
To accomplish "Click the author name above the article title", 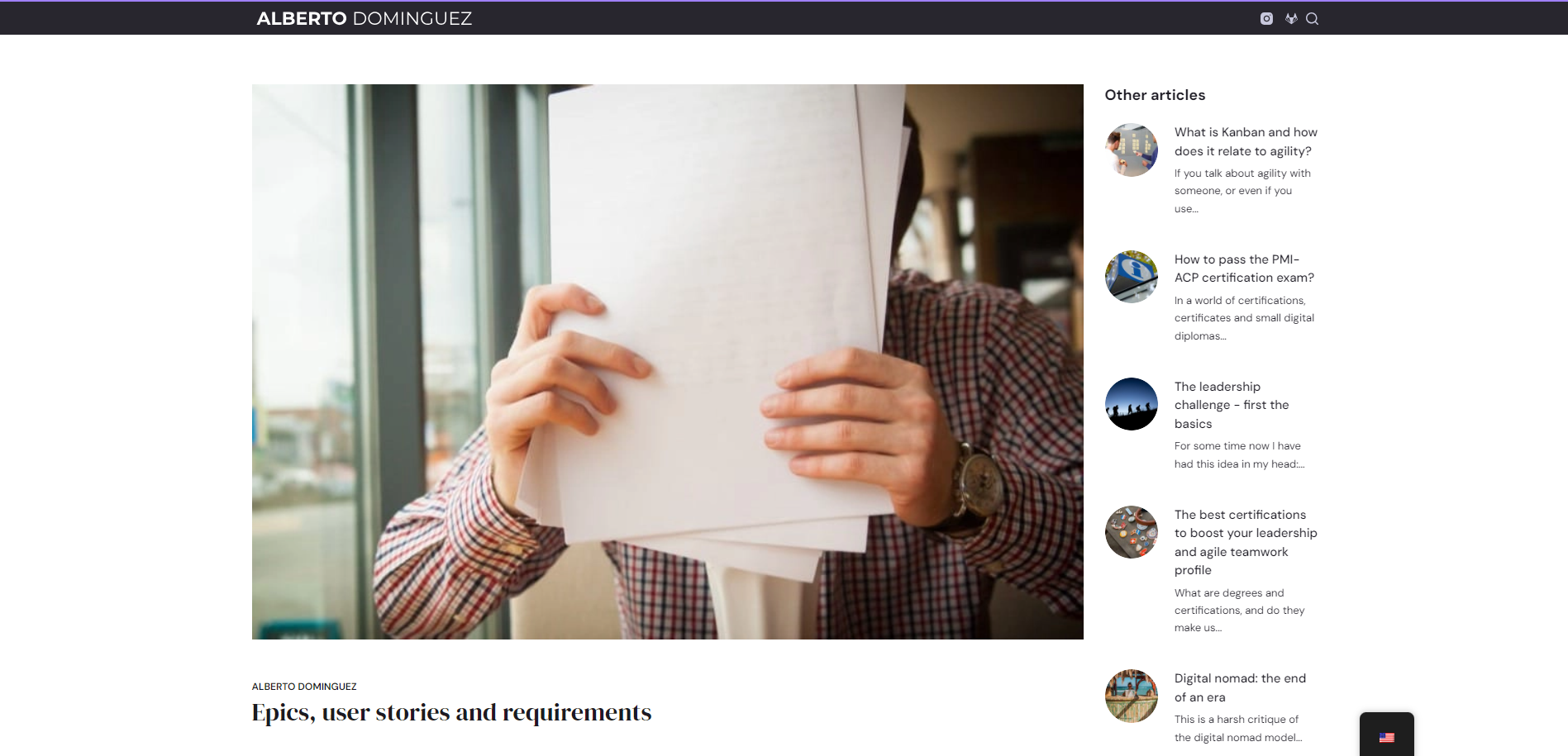I will pos(304,687).
